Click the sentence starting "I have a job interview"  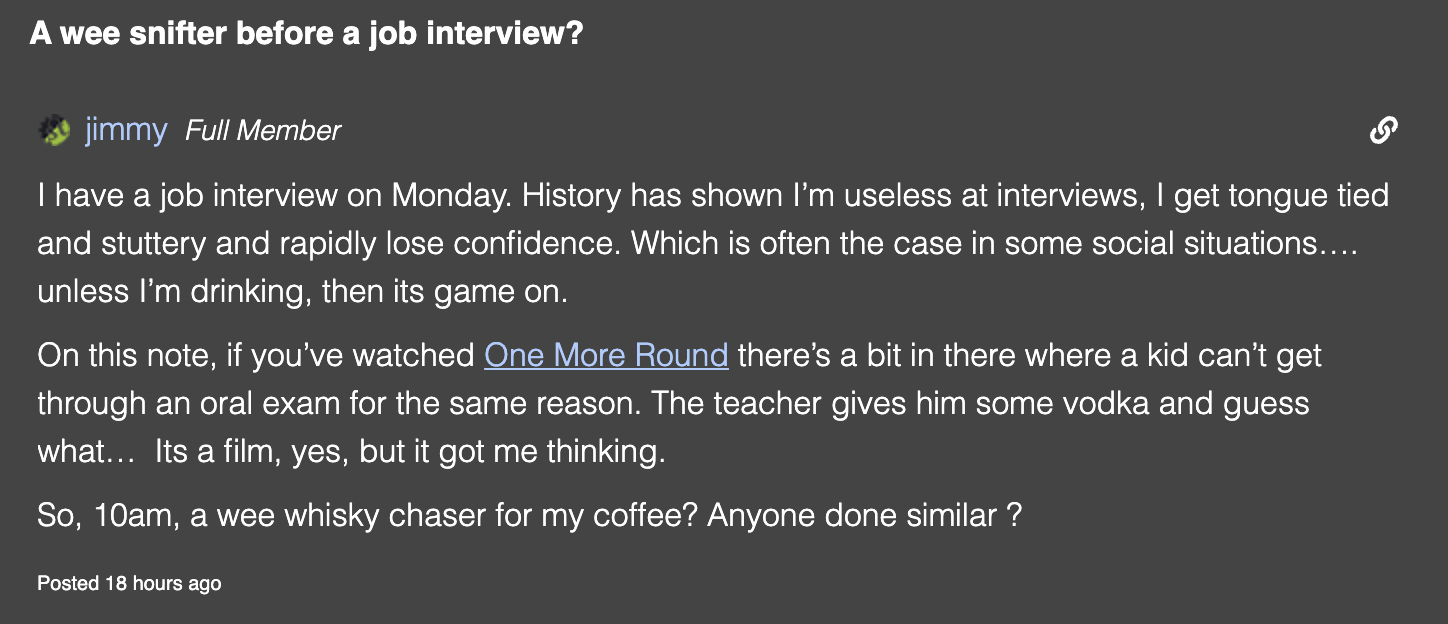(270, 195)
